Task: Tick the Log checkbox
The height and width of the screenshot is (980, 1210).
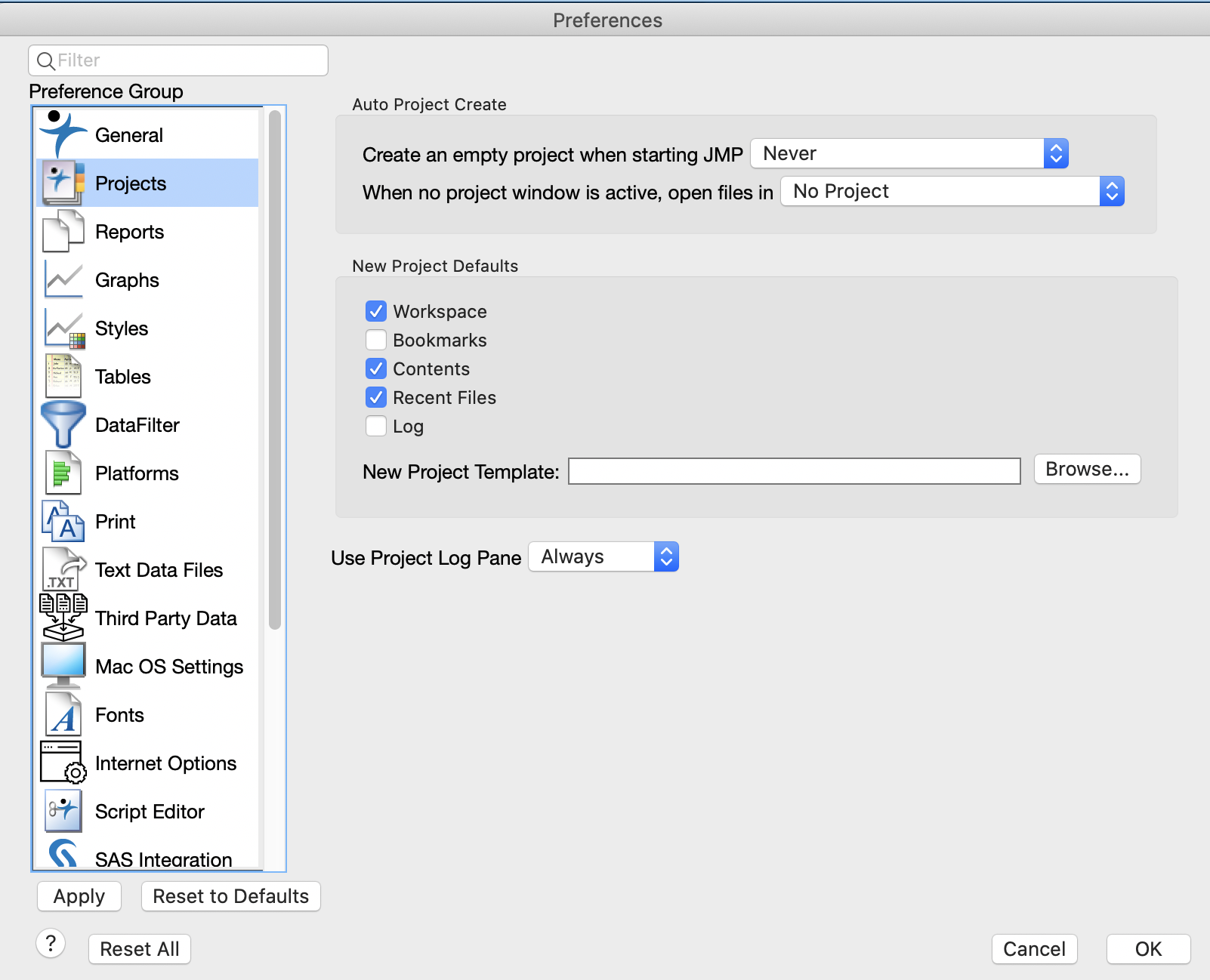Action: pyautogui.click(x=376, y=426)
